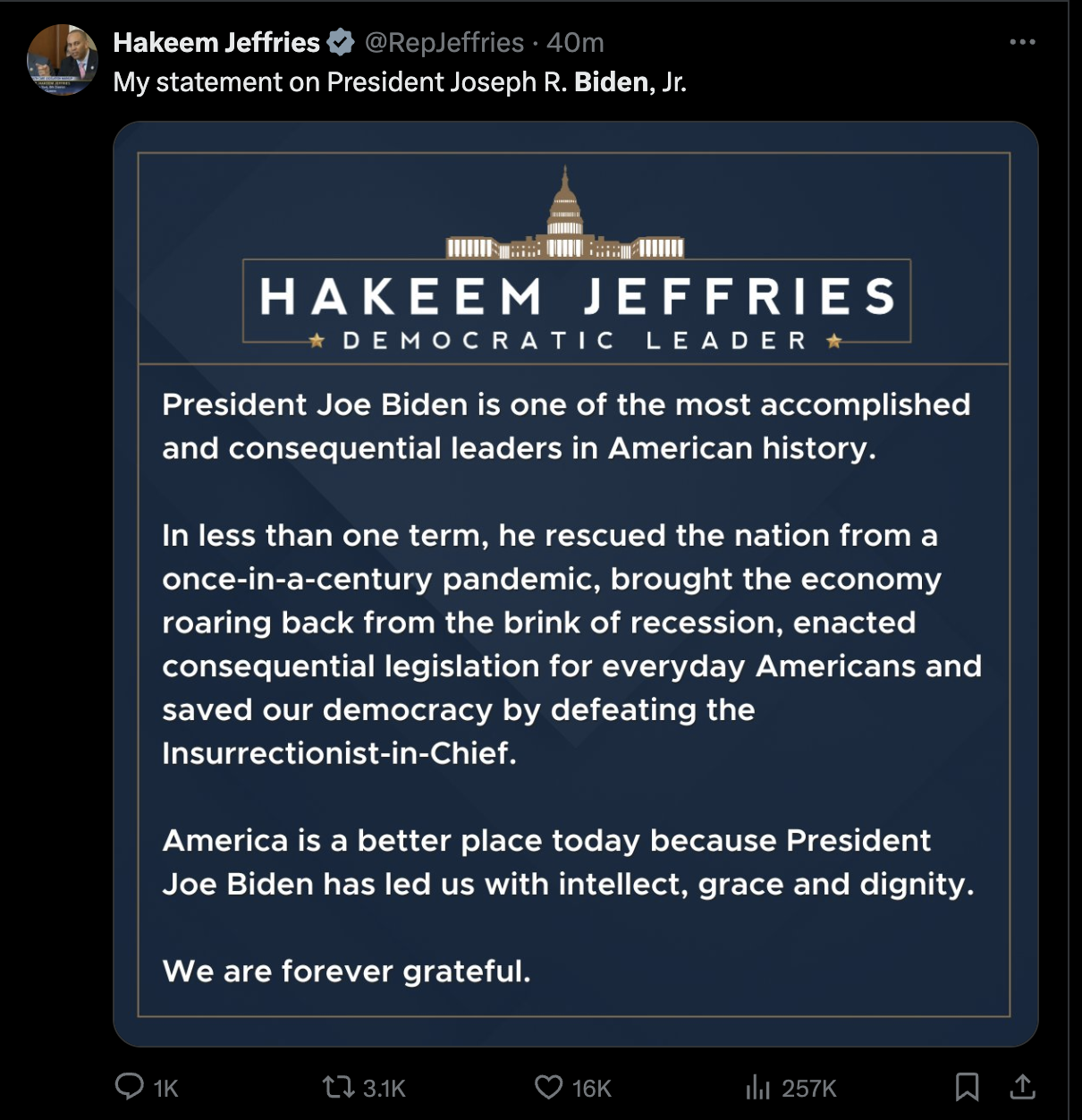Image resolution: width=1082 pixels, height=1120 pixels.
Task: Click the 1K reply count
Action: click(165, 1089)
